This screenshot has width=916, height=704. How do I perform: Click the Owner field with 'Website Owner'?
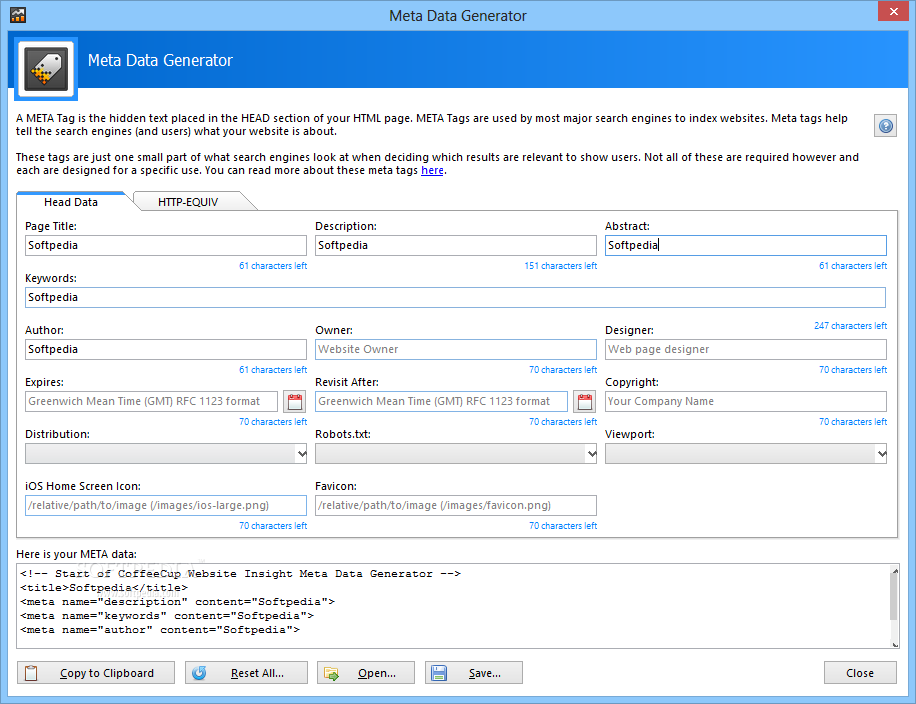click(x=456, y=349)
